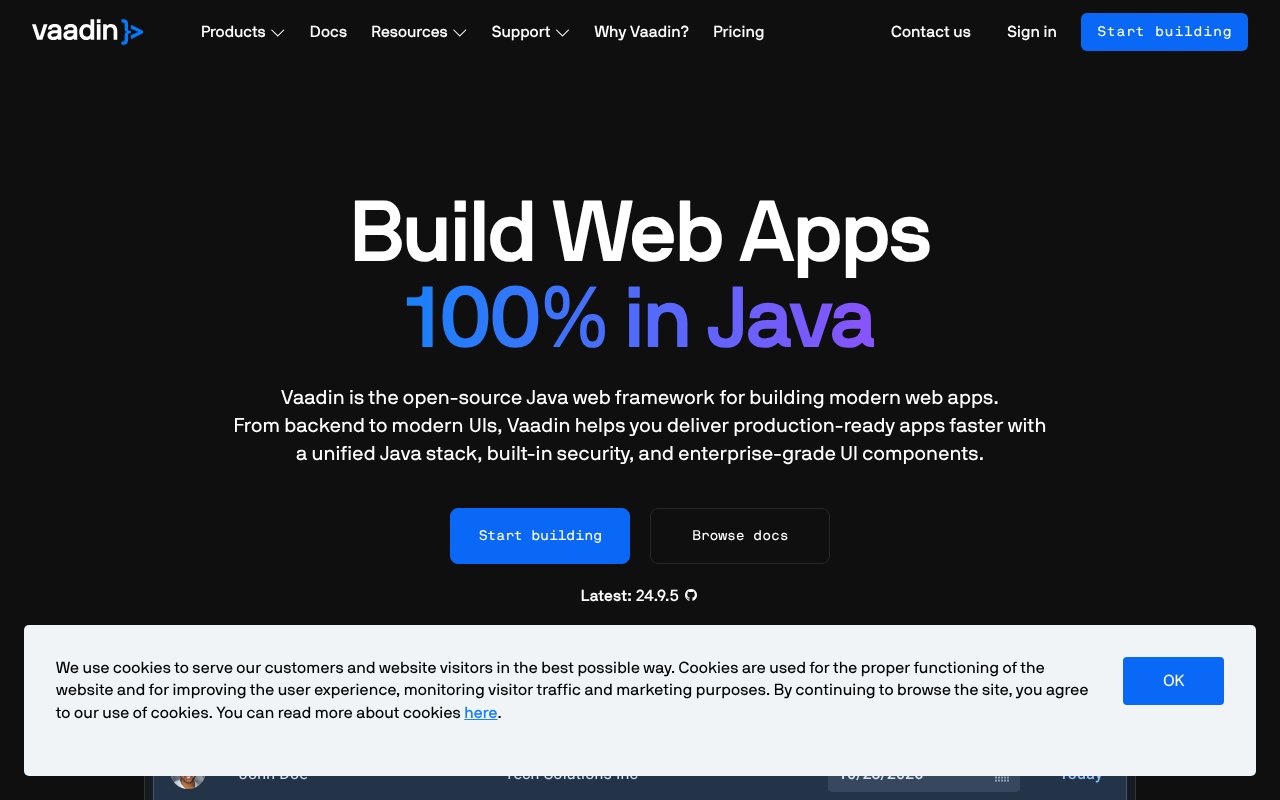
Task: Click Tech Solutions Inc company name
Action: tap(571, 774)
